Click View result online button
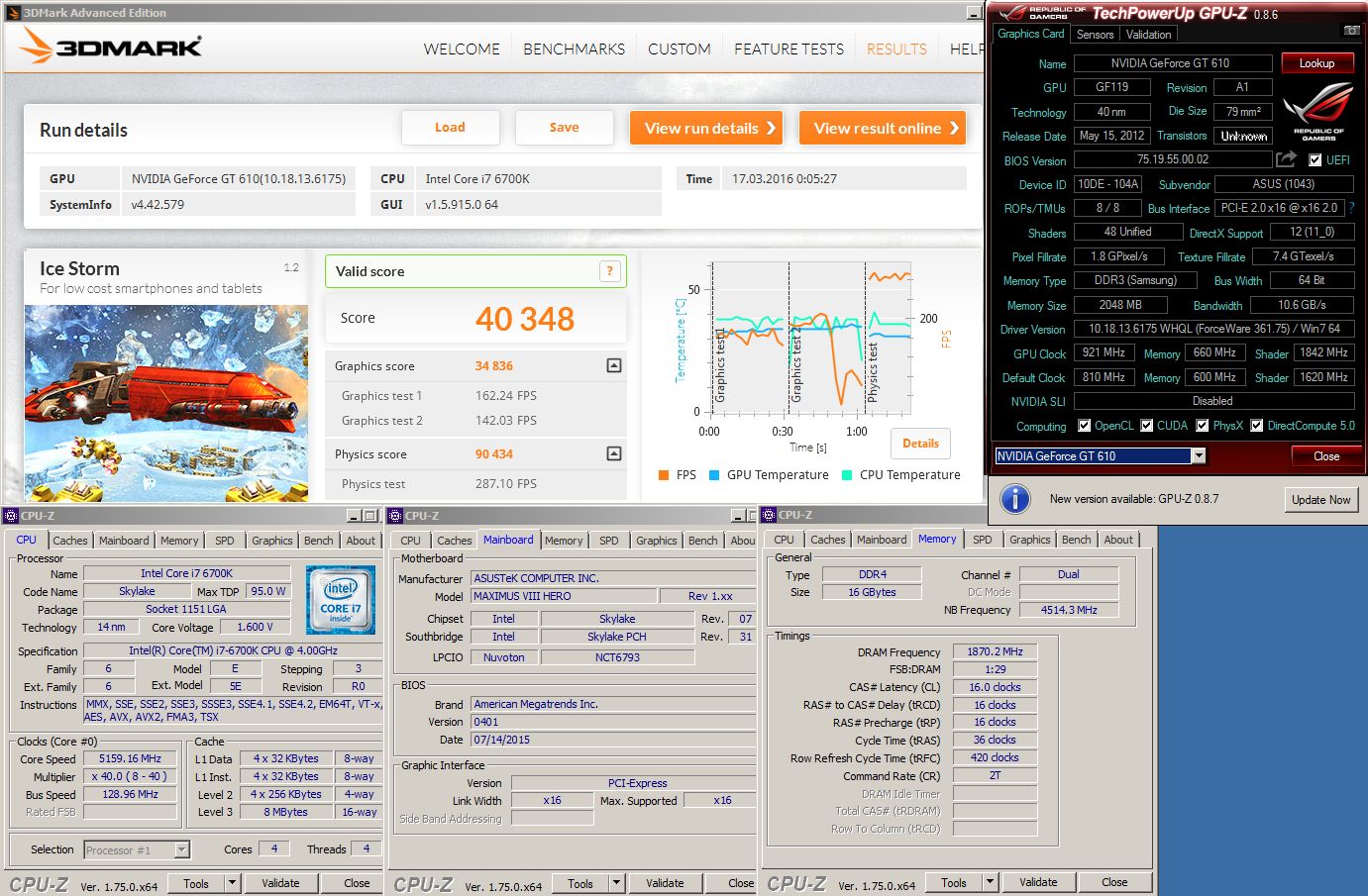The width and height of the screenshot is (1368, 896). [x=883, y=128]
